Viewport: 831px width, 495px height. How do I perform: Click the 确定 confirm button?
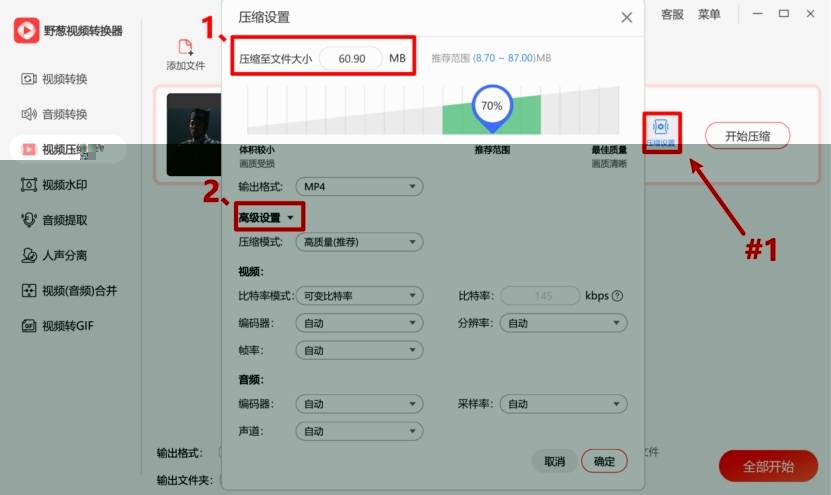pyautogui.click(x=604, y=461)
